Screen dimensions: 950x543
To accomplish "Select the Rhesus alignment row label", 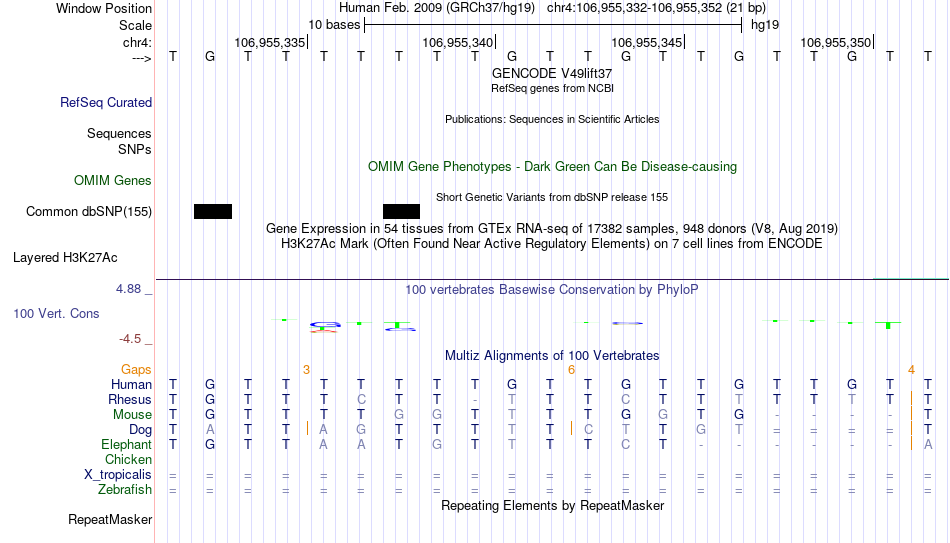I will tap(130, 399).
